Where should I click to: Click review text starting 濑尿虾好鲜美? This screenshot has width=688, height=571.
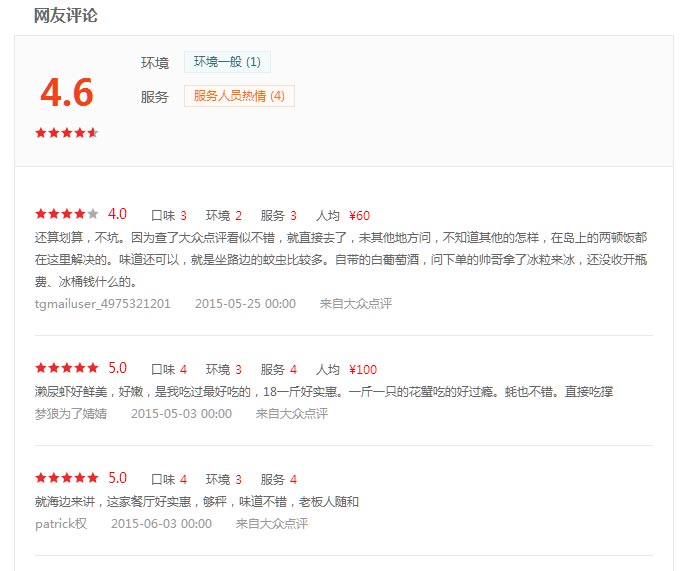tap(324, 391)
